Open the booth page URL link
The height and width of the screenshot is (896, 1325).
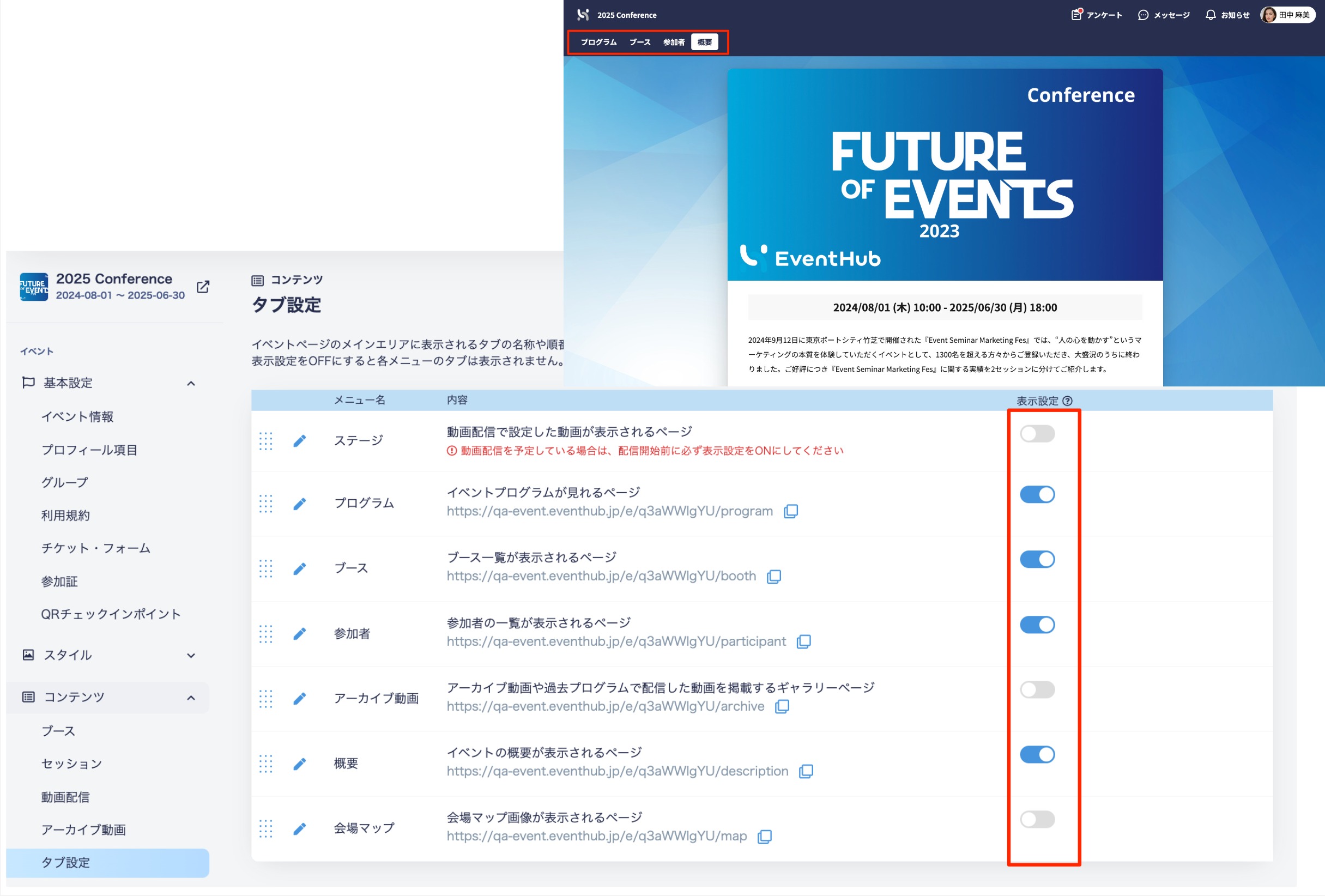(601, 576)
